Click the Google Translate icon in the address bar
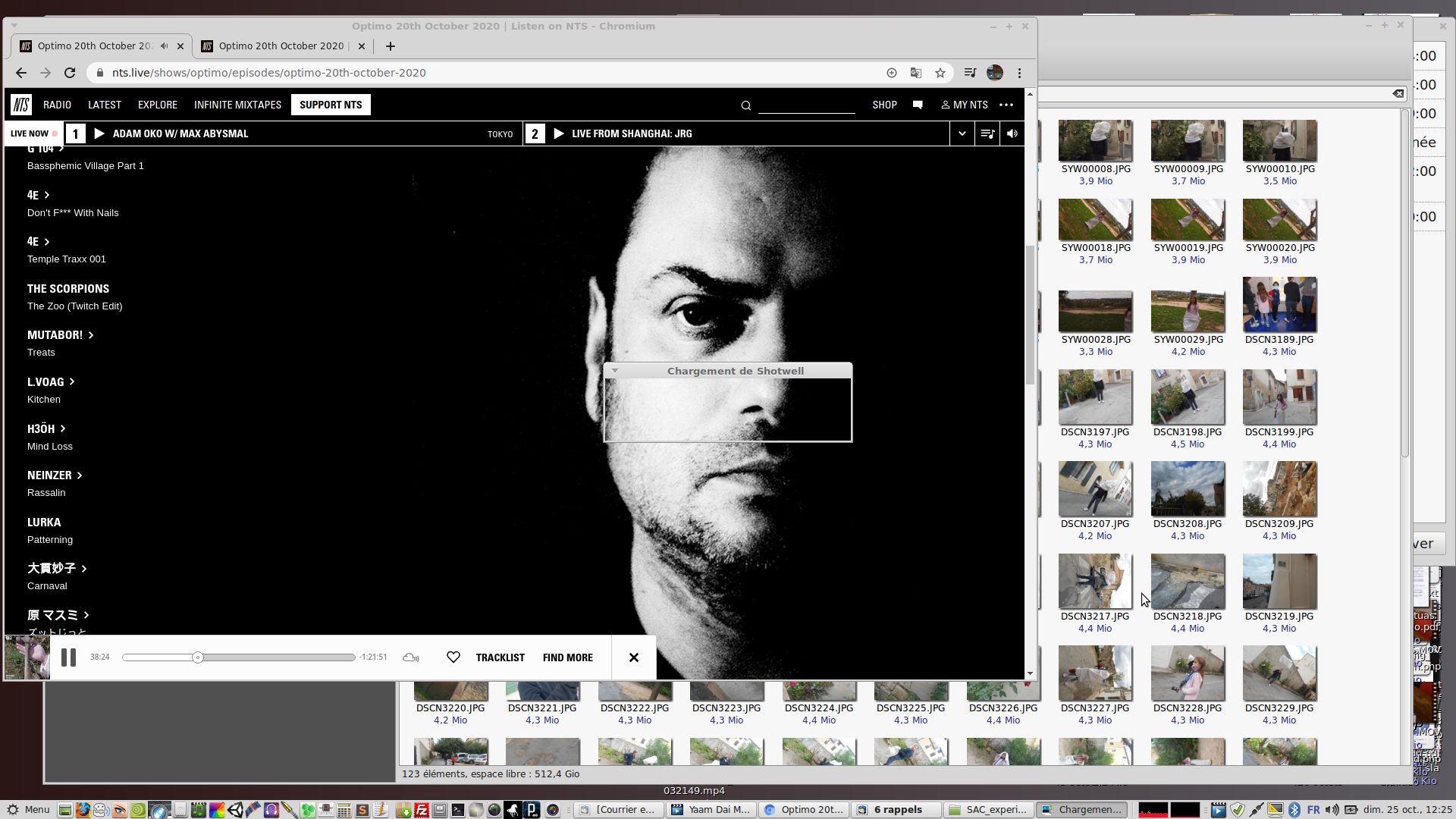Image resolution: width=1456 pixels, height=819 pixels. click(x=916, y=73)
